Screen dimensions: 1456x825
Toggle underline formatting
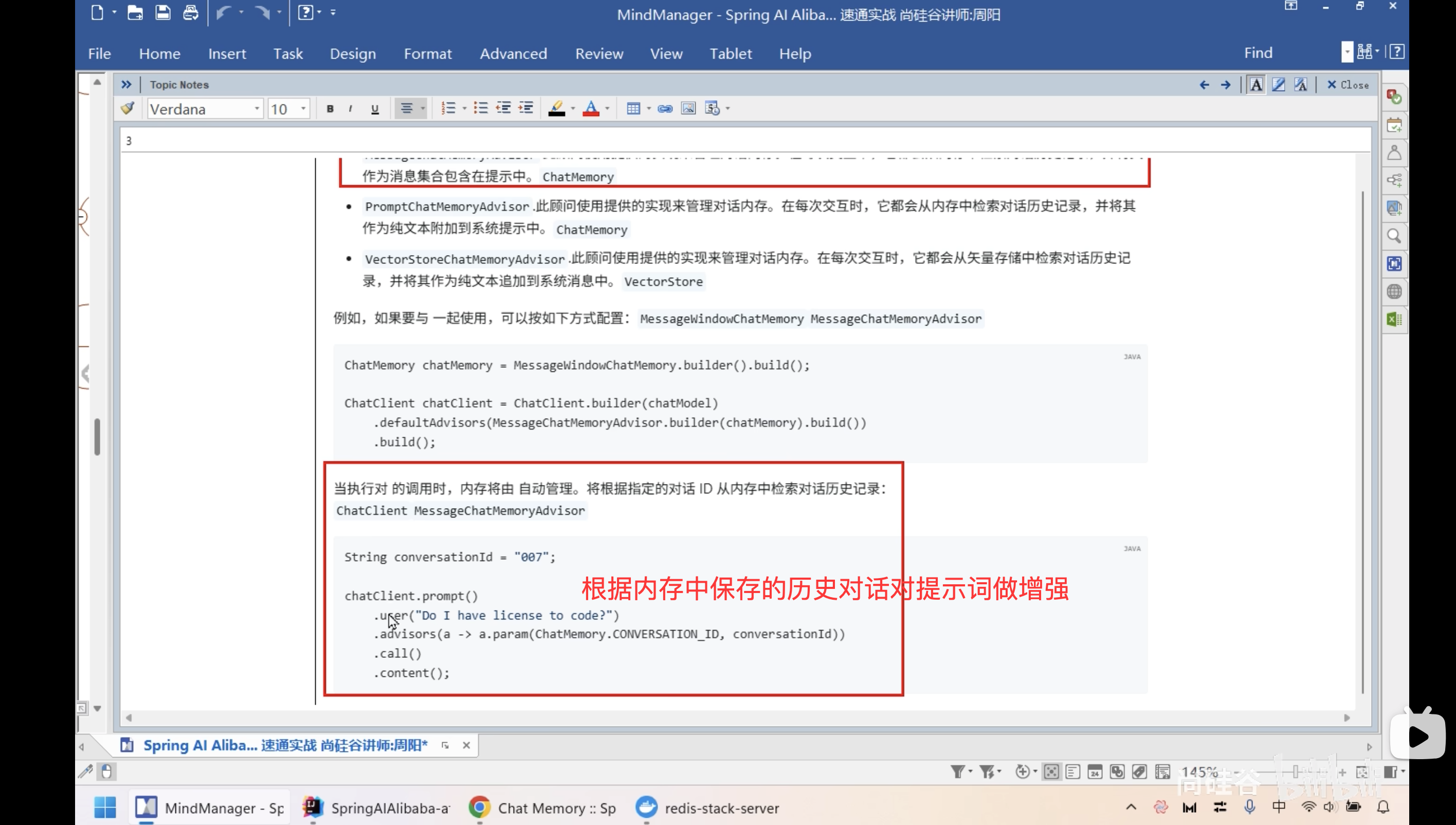[374, 109]
